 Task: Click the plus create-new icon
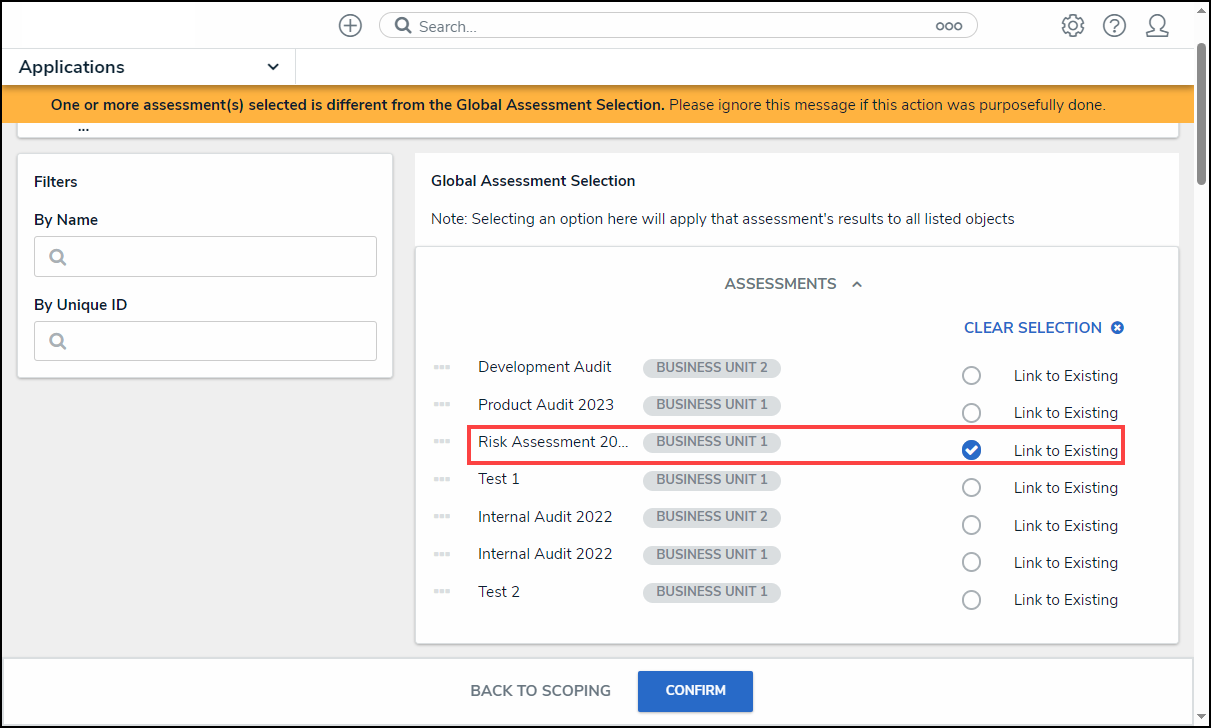[x=350, y=26]
